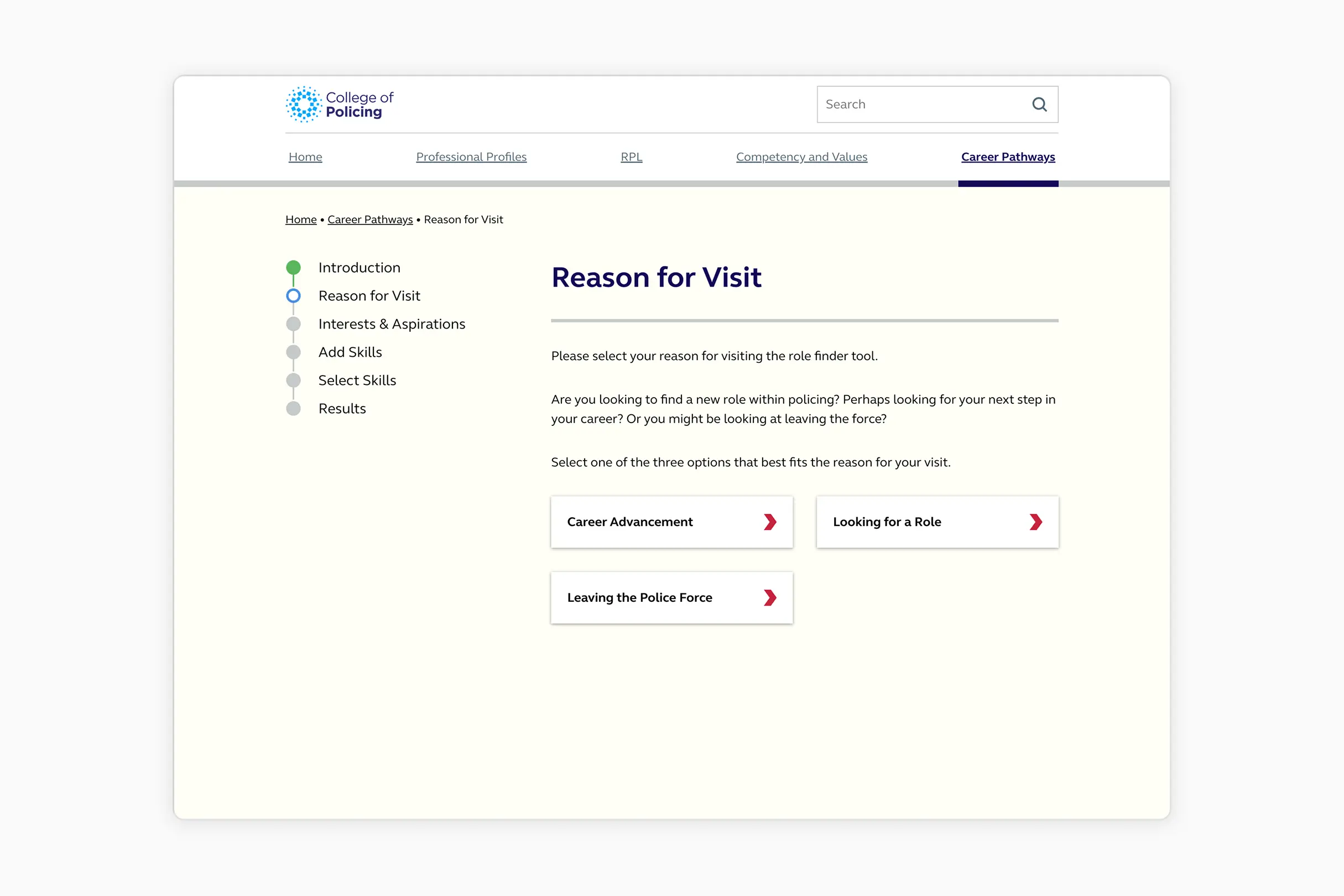Open the Career Pathways navigation tab

pyautogui.click(x=1007, y=157)
